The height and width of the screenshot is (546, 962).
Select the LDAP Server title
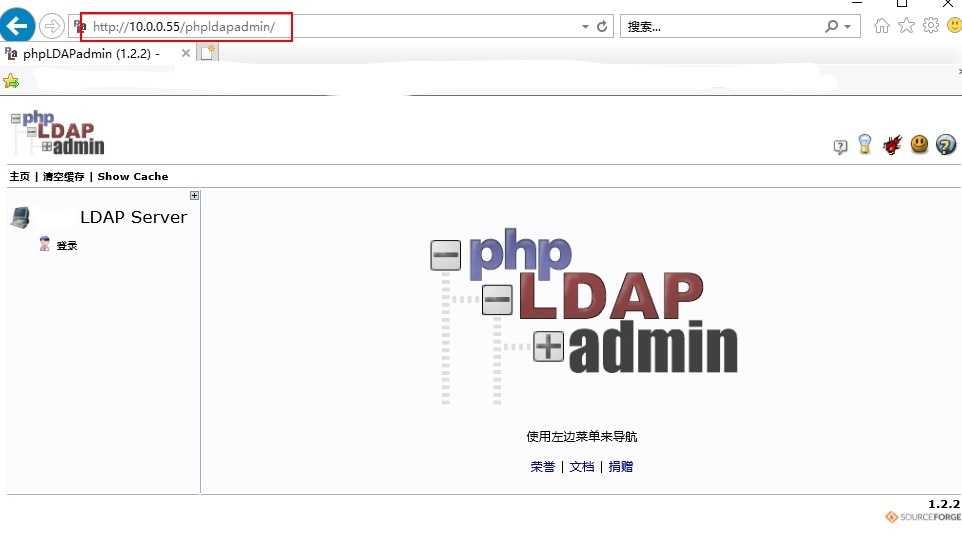coord(133,217)
